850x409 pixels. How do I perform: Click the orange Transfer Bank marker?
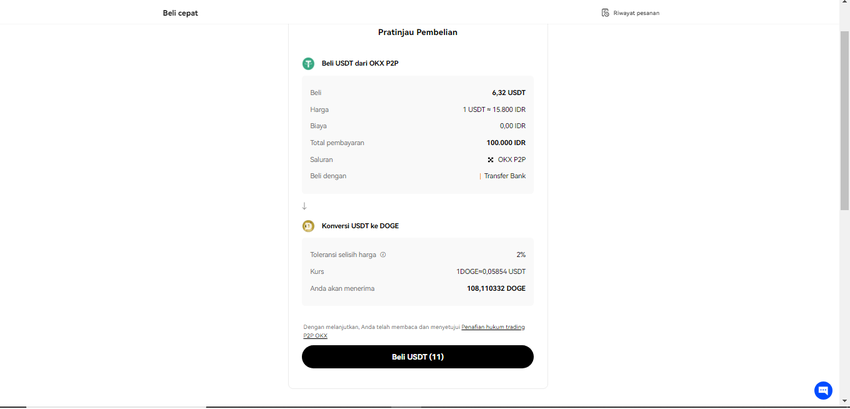pos(480,176)
